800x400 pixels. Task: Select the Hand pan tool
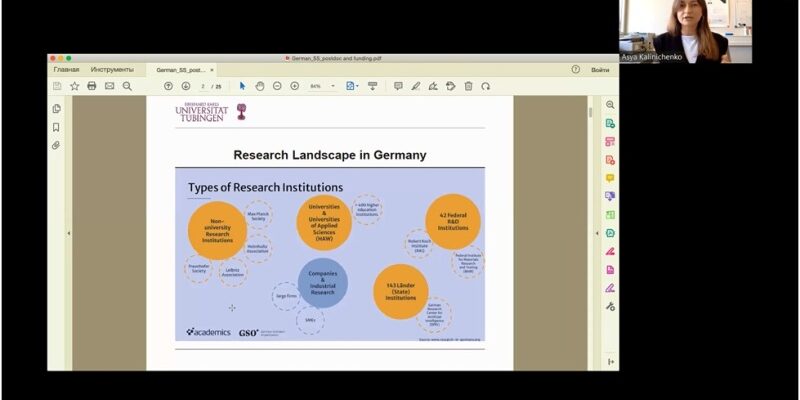(260, 86)
